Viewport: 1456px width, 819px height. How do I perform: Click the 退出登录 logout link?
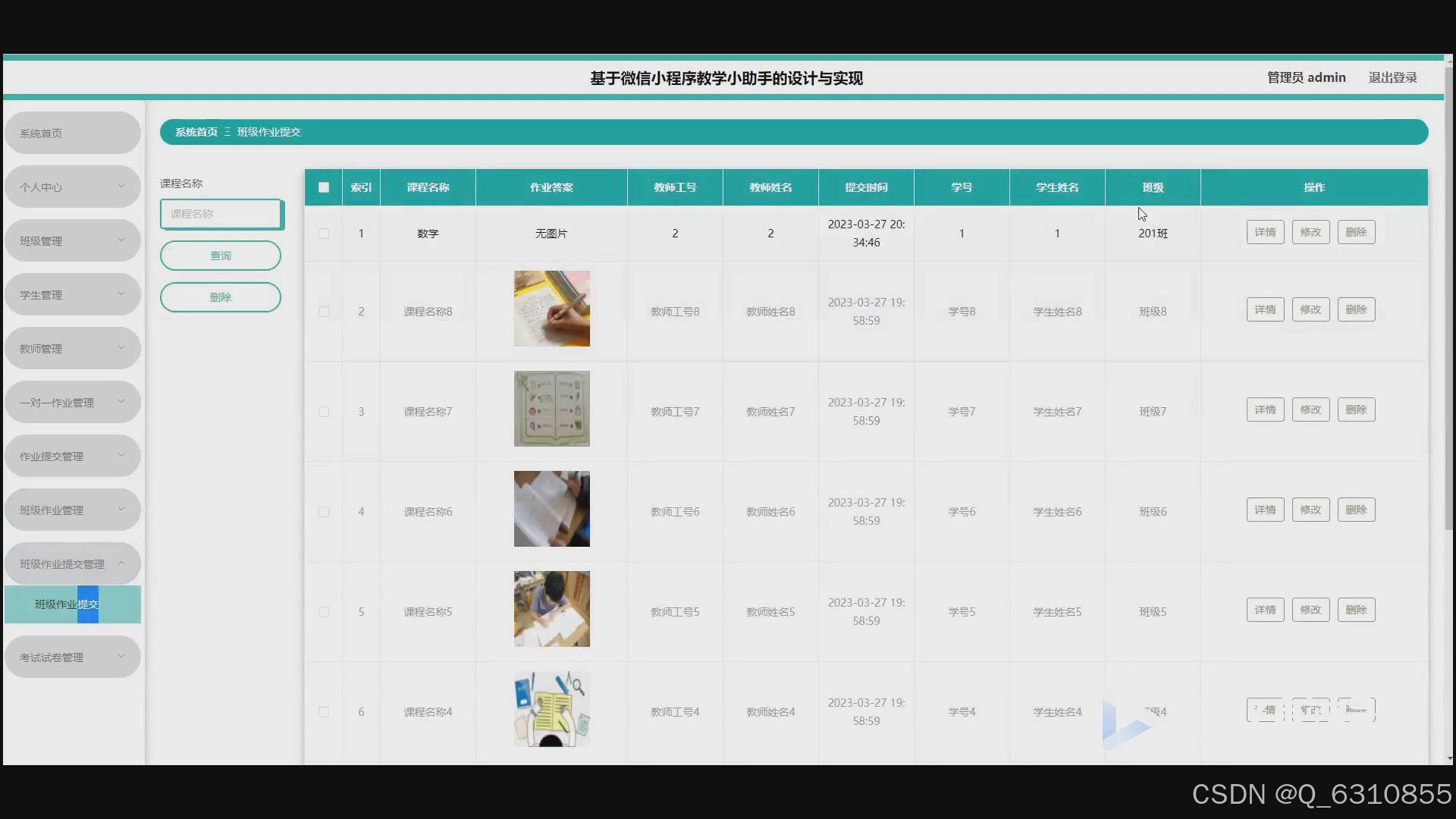click(1392, 77)
